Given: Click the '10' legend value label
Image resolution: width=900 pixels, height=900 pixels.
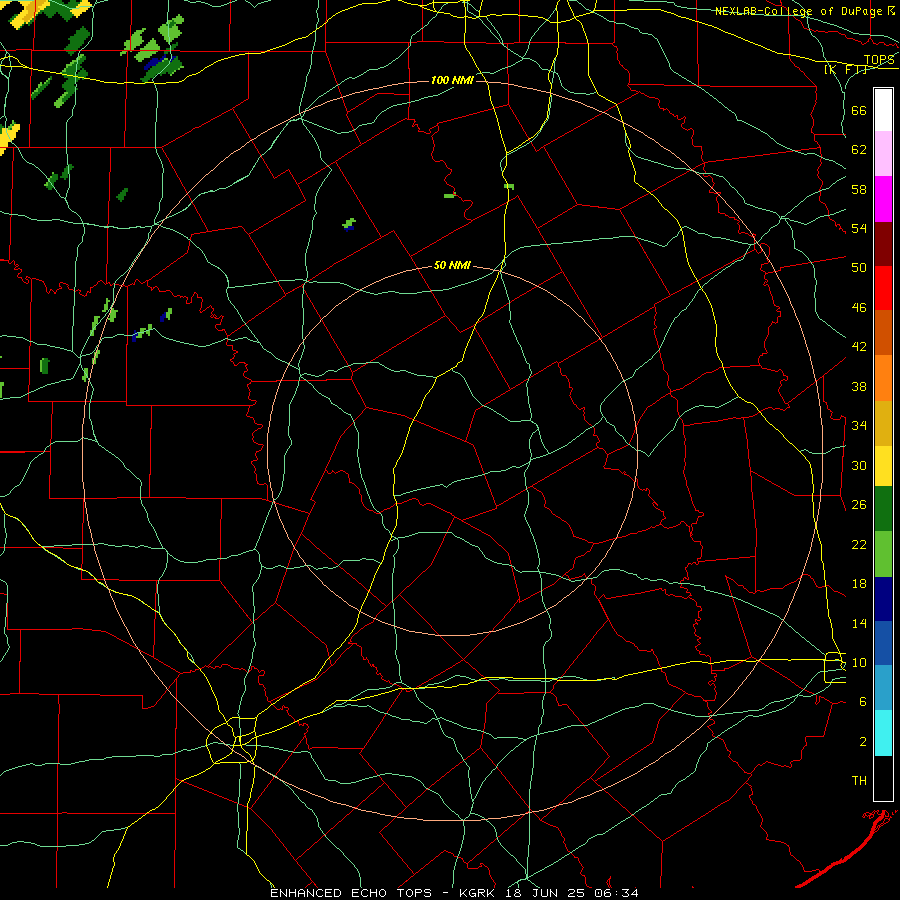Looking at the screenshot, I should [859, 662].
